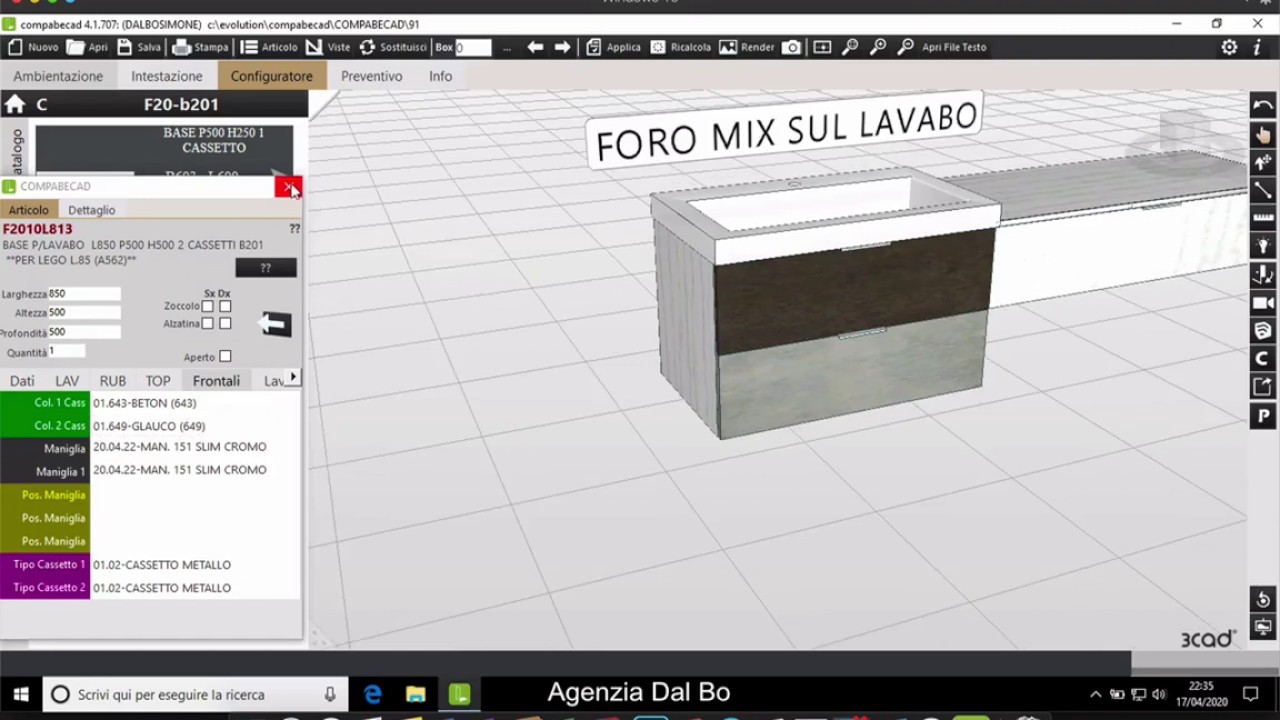Start a Render from the toolbar
The image size is (1280, 720).
(x=747, y=47)
